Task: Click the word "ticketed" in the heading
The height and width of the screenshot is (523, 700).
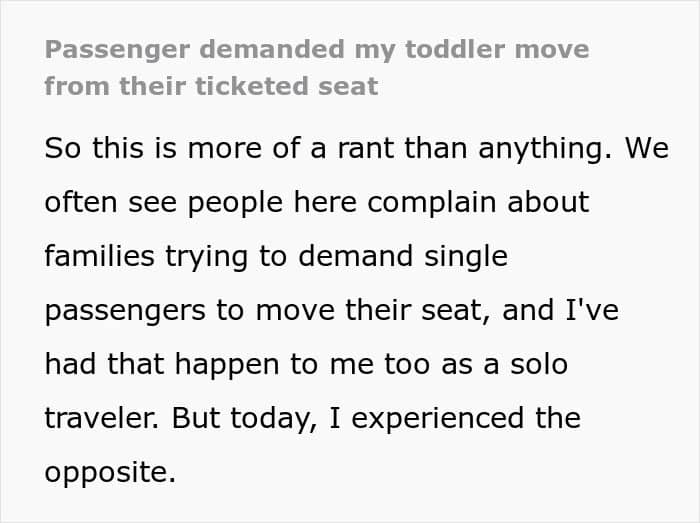Action: point(252,86)
